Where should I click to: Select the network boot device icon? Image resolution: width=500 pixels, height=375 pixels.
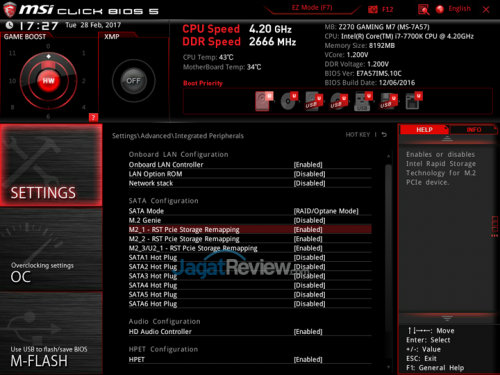pyautogui.click(x=414, y=101)
